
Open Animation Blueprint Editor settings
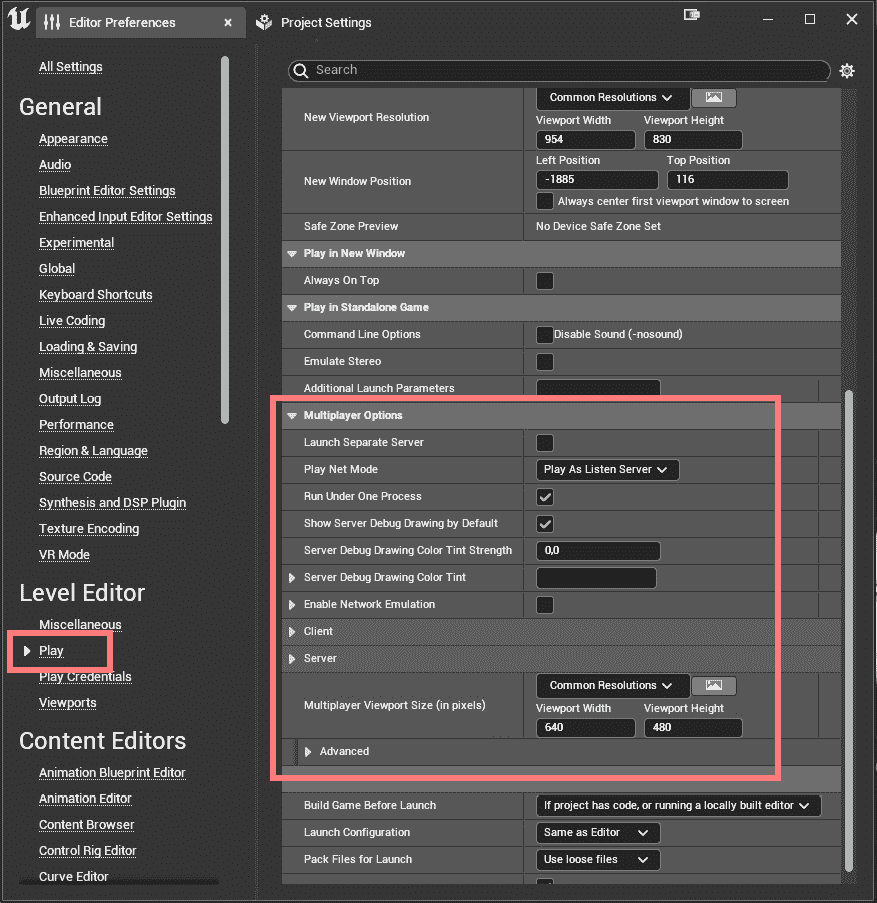(112, 772)
